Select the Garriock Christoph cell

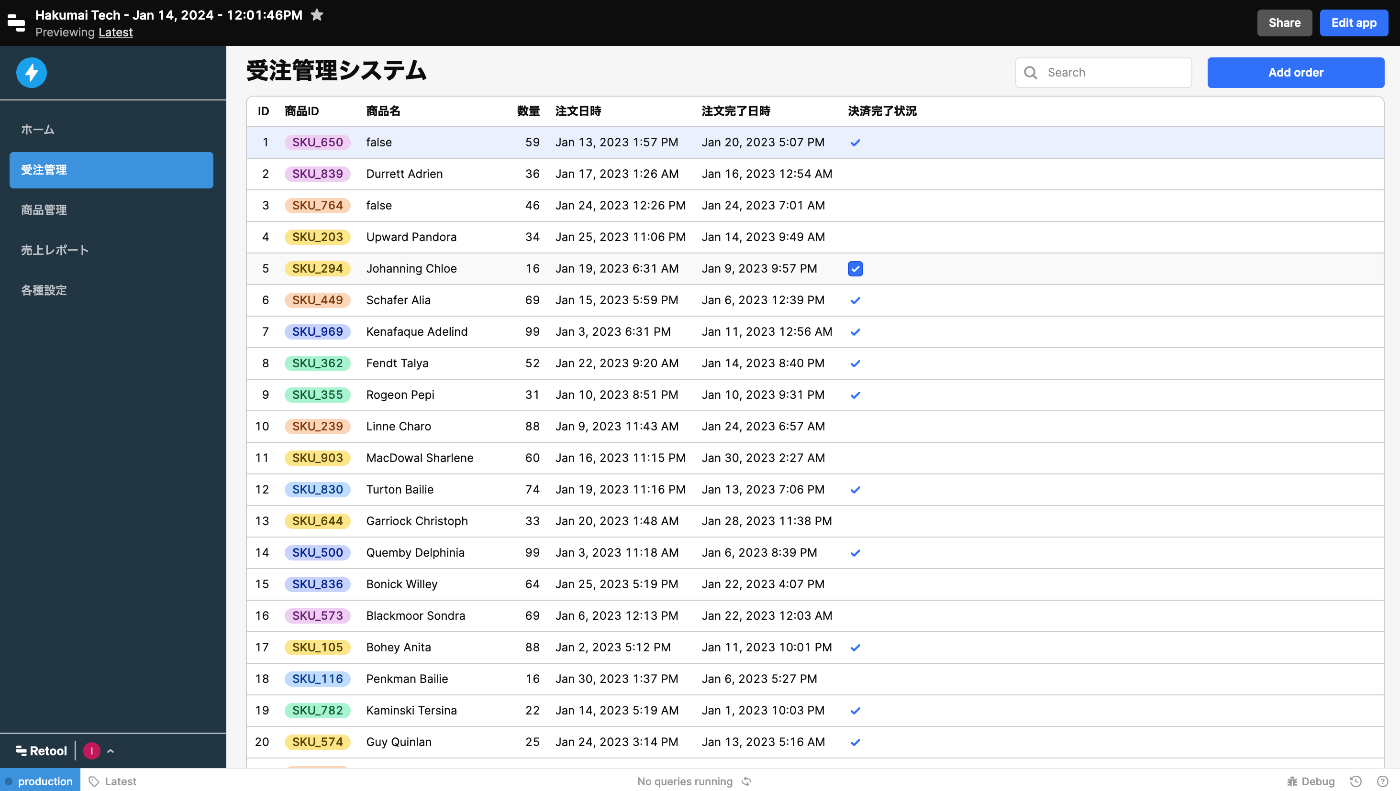coord(417,521)
